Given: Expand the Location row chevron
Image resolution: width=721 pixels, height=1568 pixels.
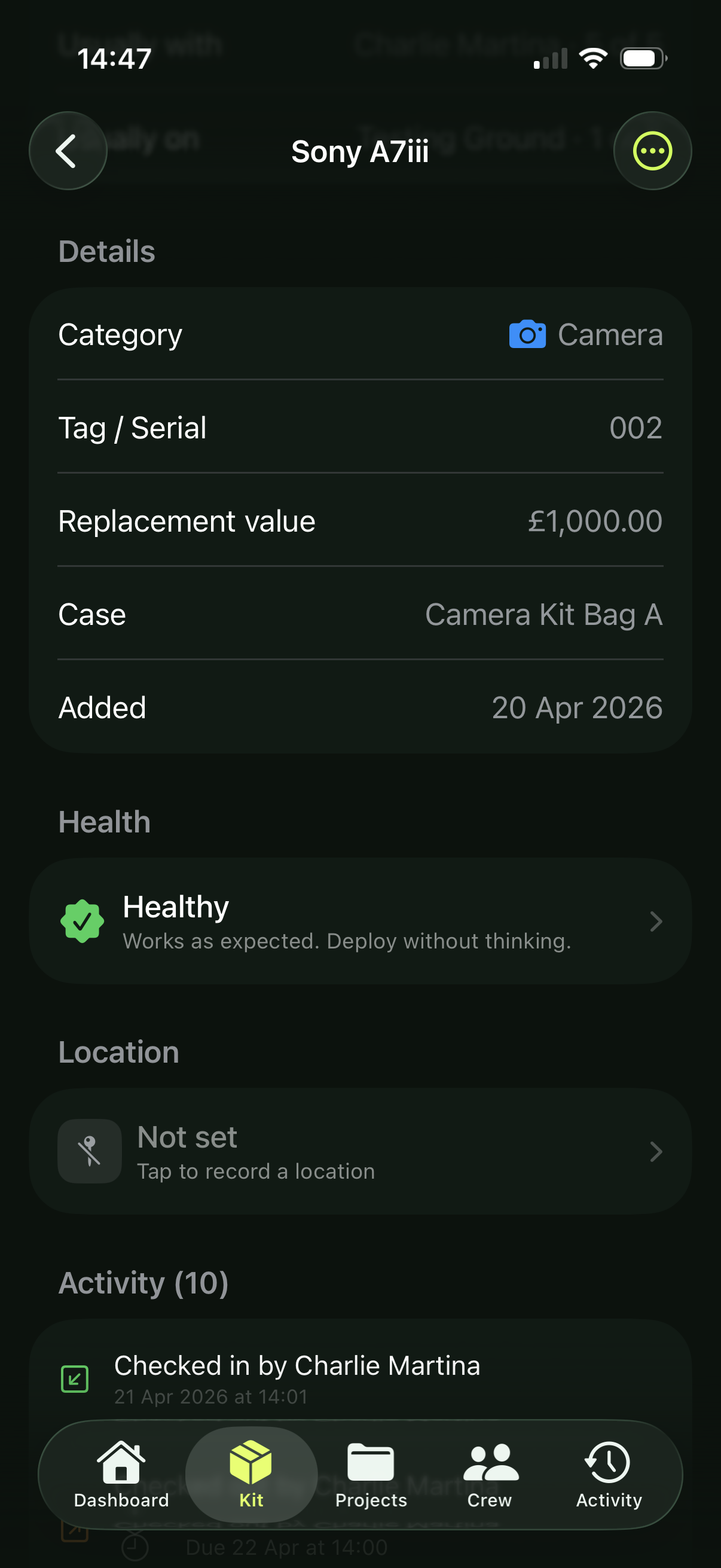Looking at the screenshot, I should pos(655,1151).
